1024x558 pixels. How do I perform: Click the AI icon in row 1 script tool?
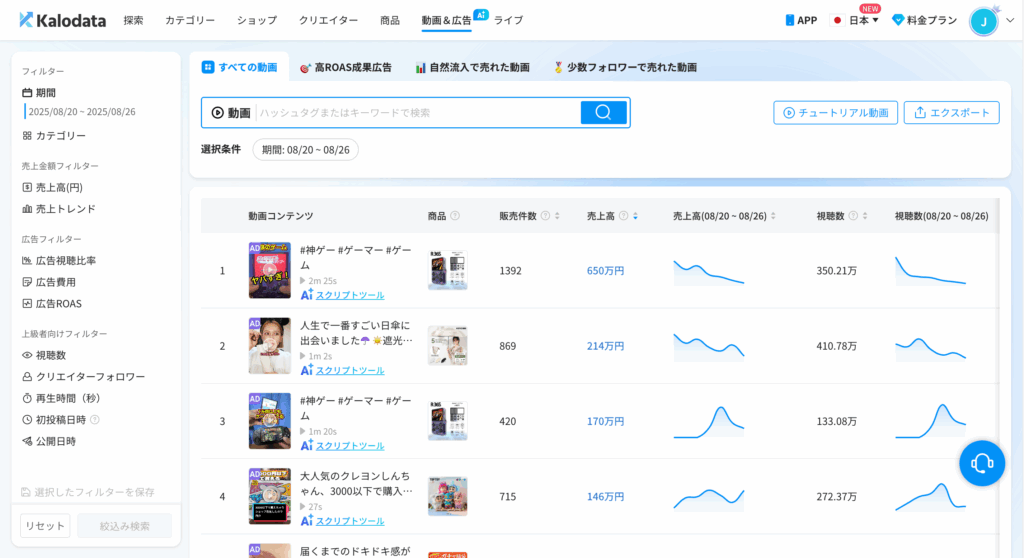(306, 295)
